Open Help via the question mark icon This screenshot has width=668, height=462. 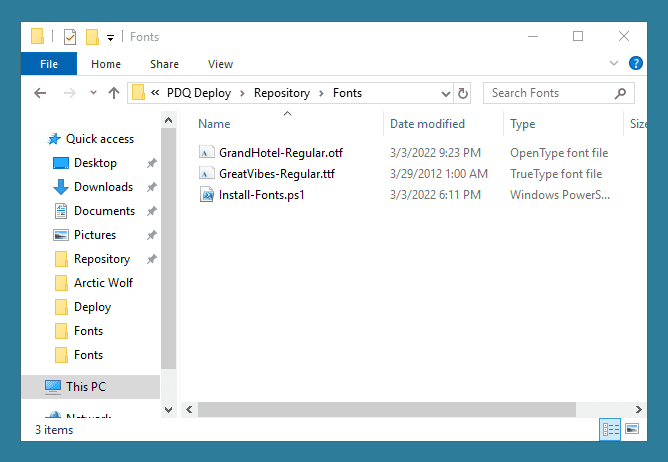(x=636, y=63)
